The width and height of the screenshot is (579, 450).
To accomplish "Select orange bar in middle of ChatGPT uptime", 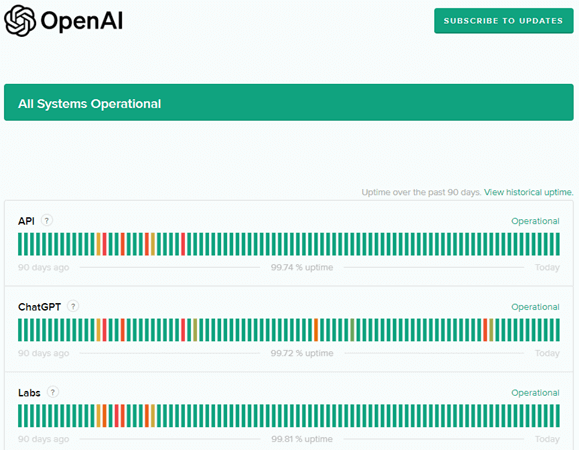I will (x=316, y=330).
